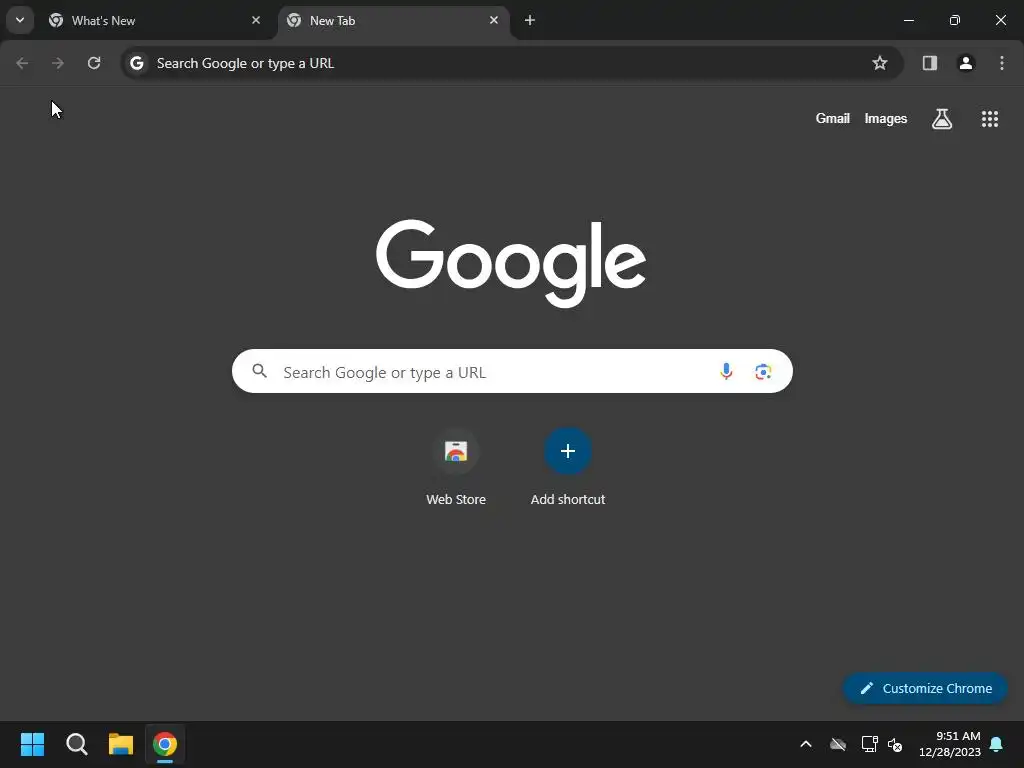Minimize the Chrome window

coord(908,20)
